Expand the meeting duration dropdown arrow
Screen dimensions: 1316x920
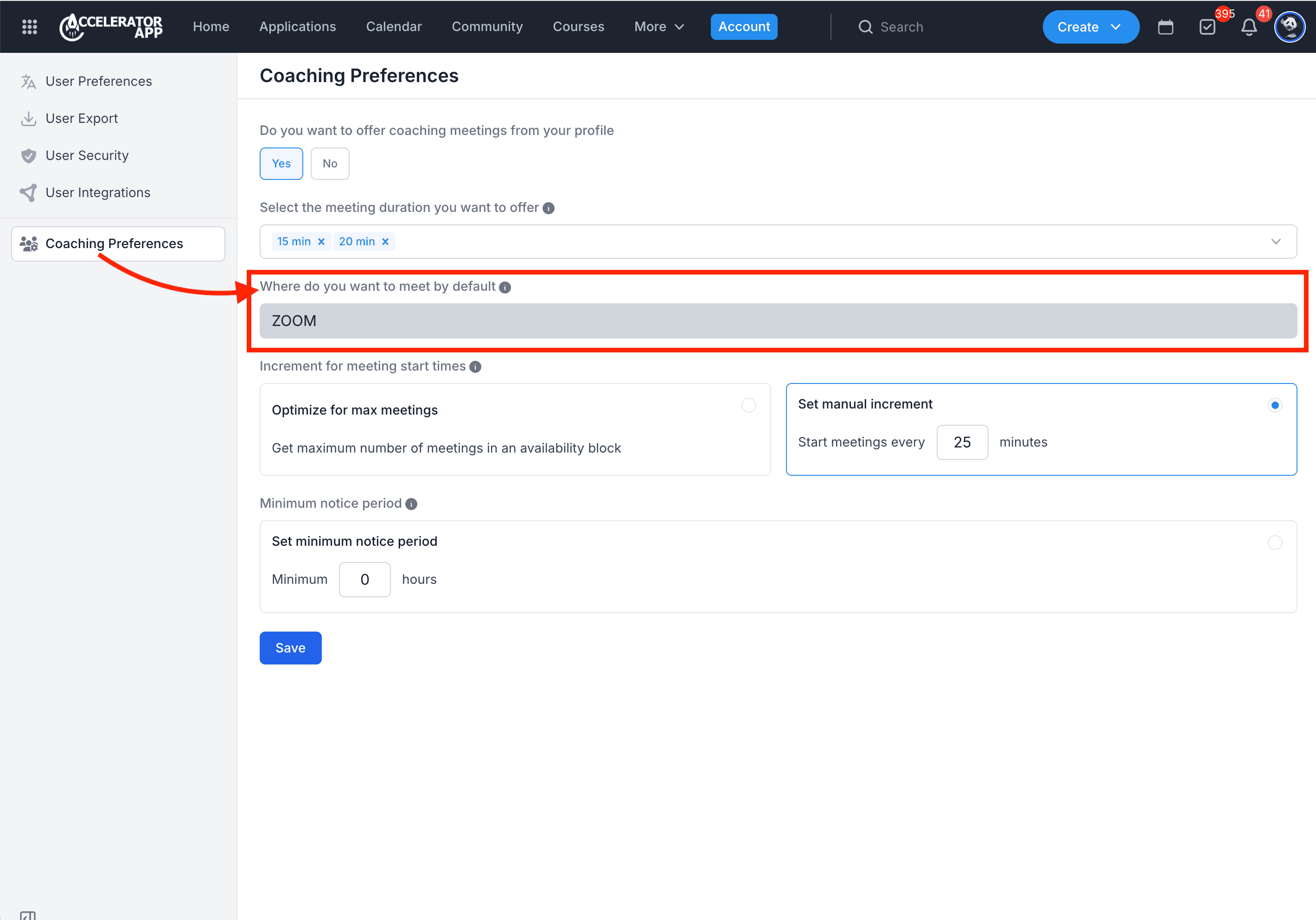coord(1276,242)
